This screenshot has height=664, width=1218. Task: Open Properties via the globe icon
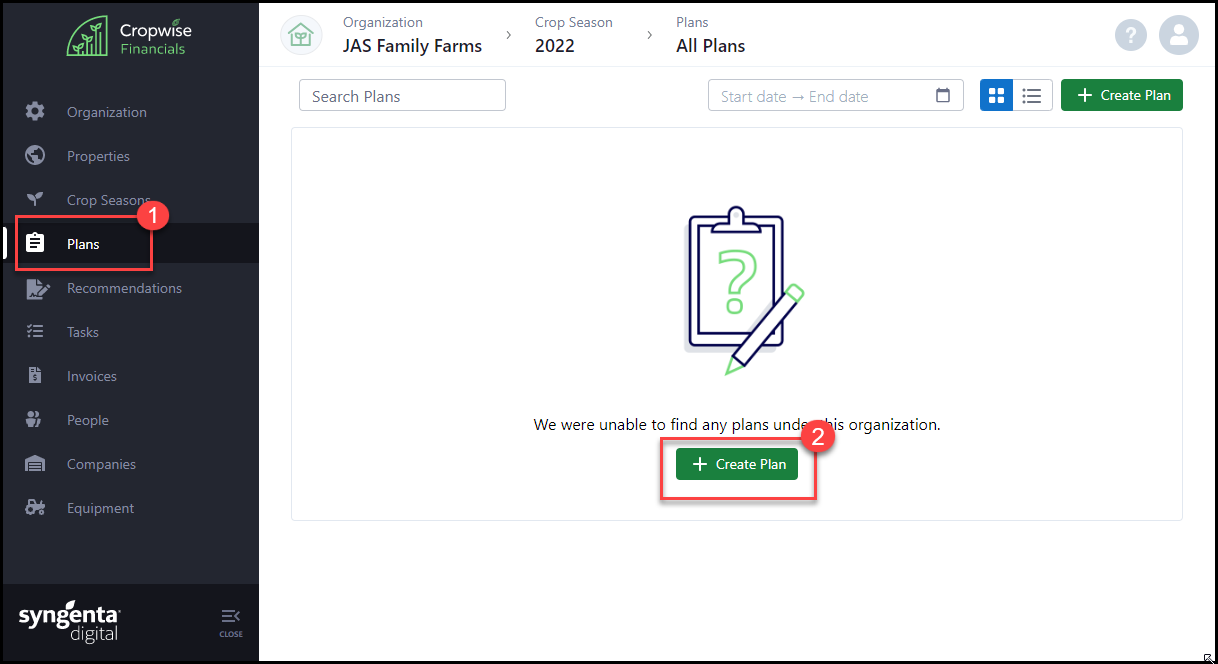(35, 156)
